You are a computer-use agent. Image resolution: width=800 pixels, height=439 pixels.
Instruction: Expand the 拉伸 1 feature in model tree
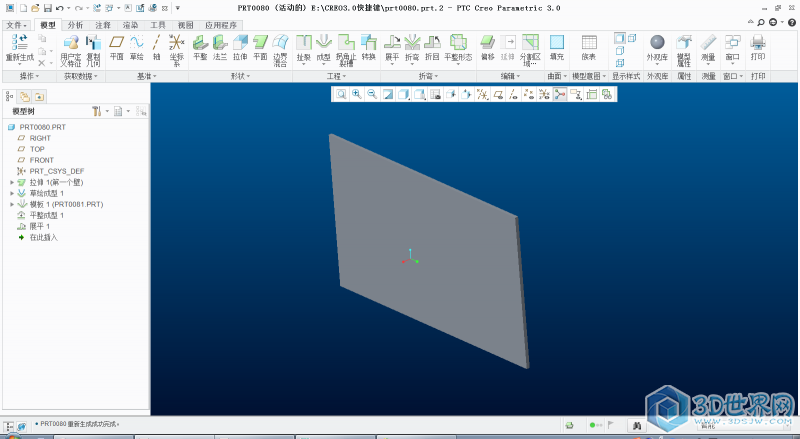tap(12, 182)
